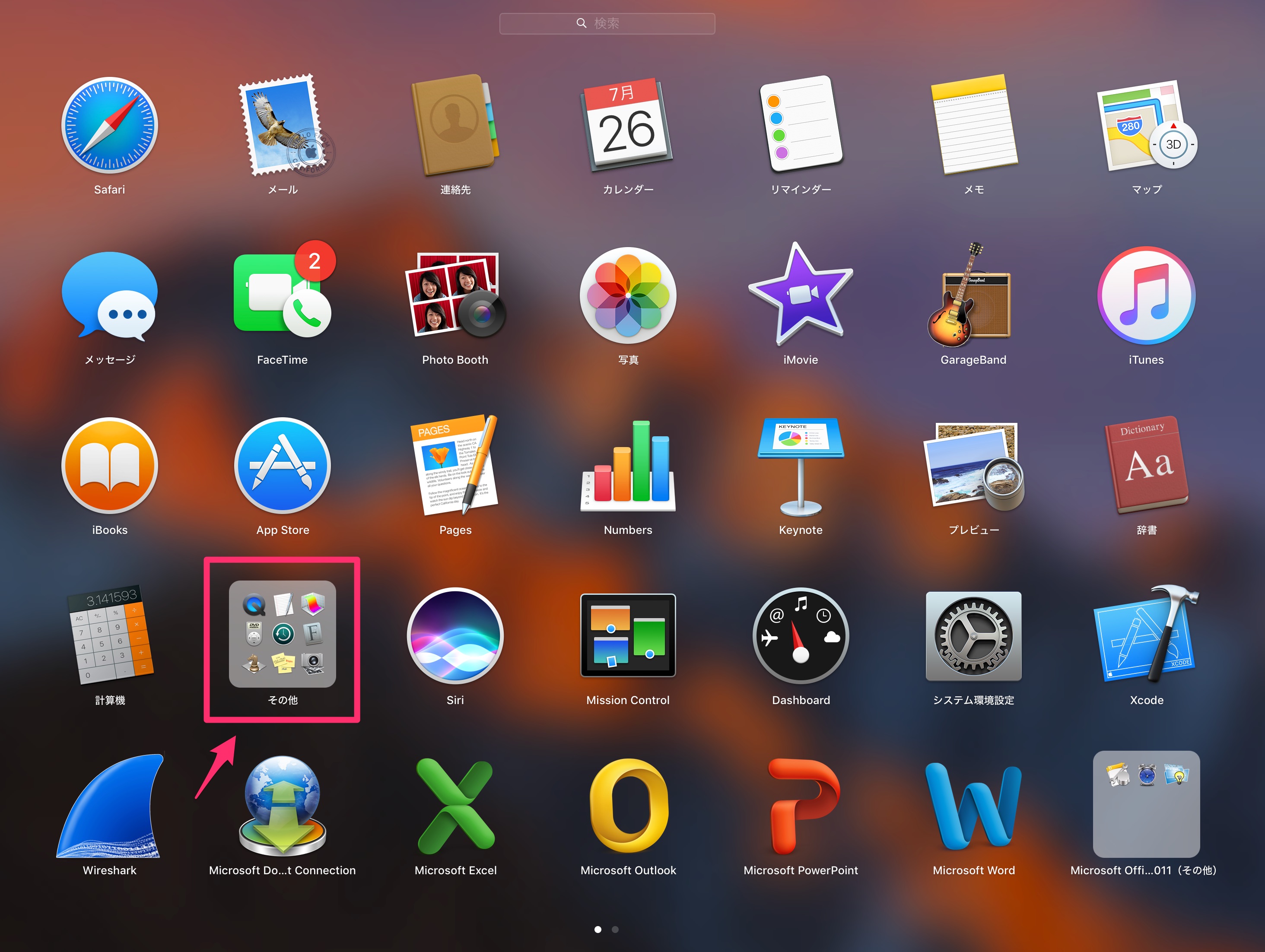Launch Microsoft Document Connection
This screenshot has width=1265, height=952.
coord(283,806)
